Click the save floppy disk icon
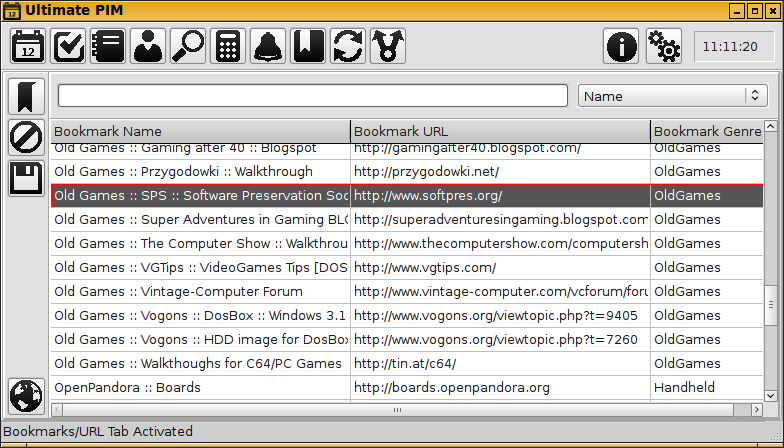Viewport: 784px width, 448px height. point(26,178)
